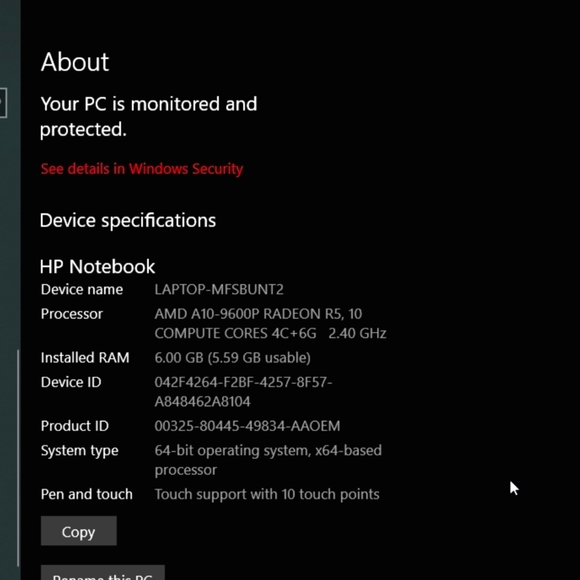580x580 pixels.
Task: Click the Pen and touch label
Action: click(x=87, y=494)
